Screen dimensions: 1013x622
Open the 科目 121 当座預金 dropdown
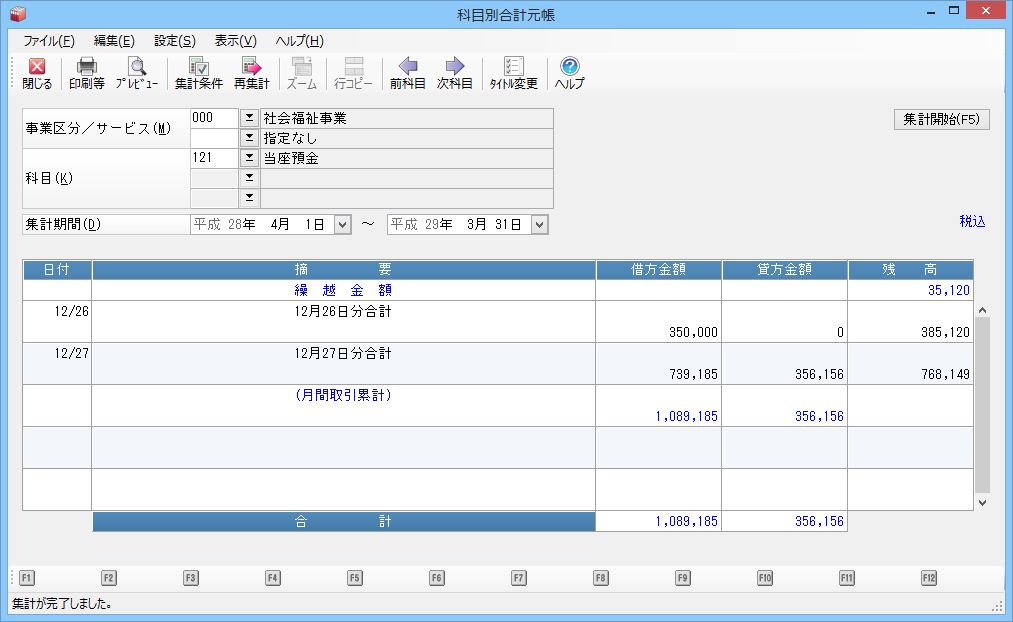point(249,158)
